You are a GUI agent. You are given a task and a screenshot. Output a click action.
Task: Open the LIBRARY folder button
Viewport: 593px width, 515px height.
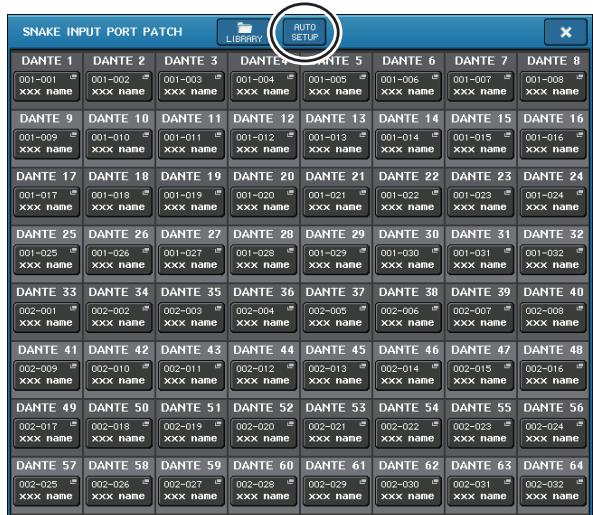(244, 33)
